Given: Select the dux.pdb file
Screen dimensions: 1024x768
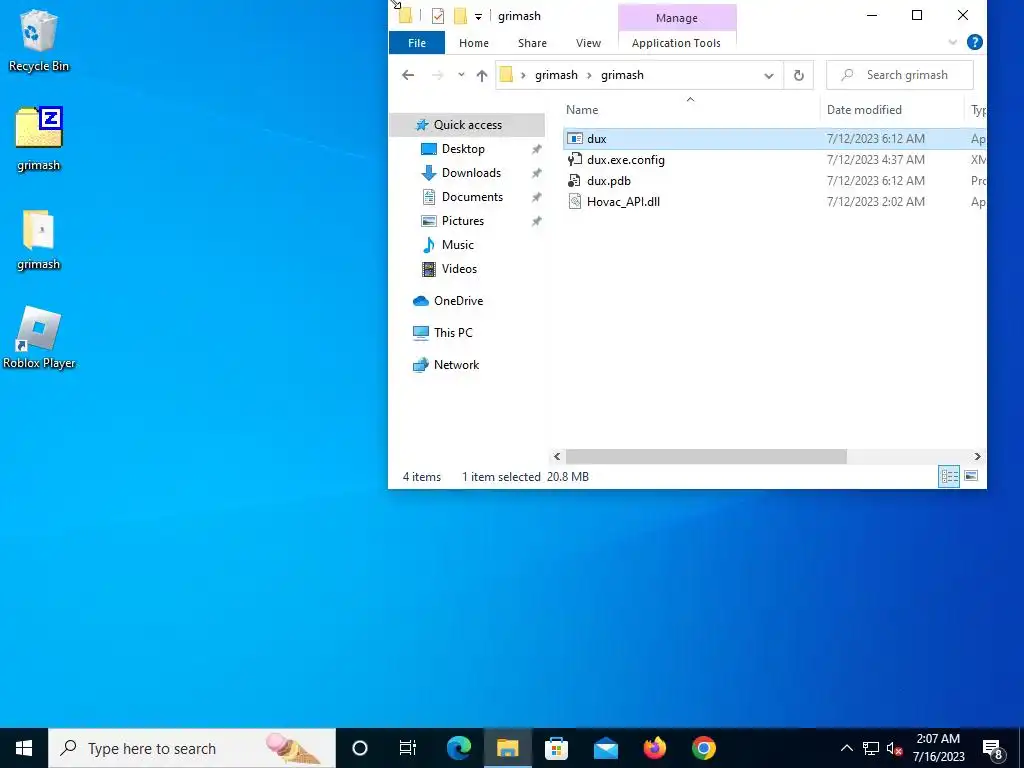Looking at the screenshot, I should click(x=609, y=181).
